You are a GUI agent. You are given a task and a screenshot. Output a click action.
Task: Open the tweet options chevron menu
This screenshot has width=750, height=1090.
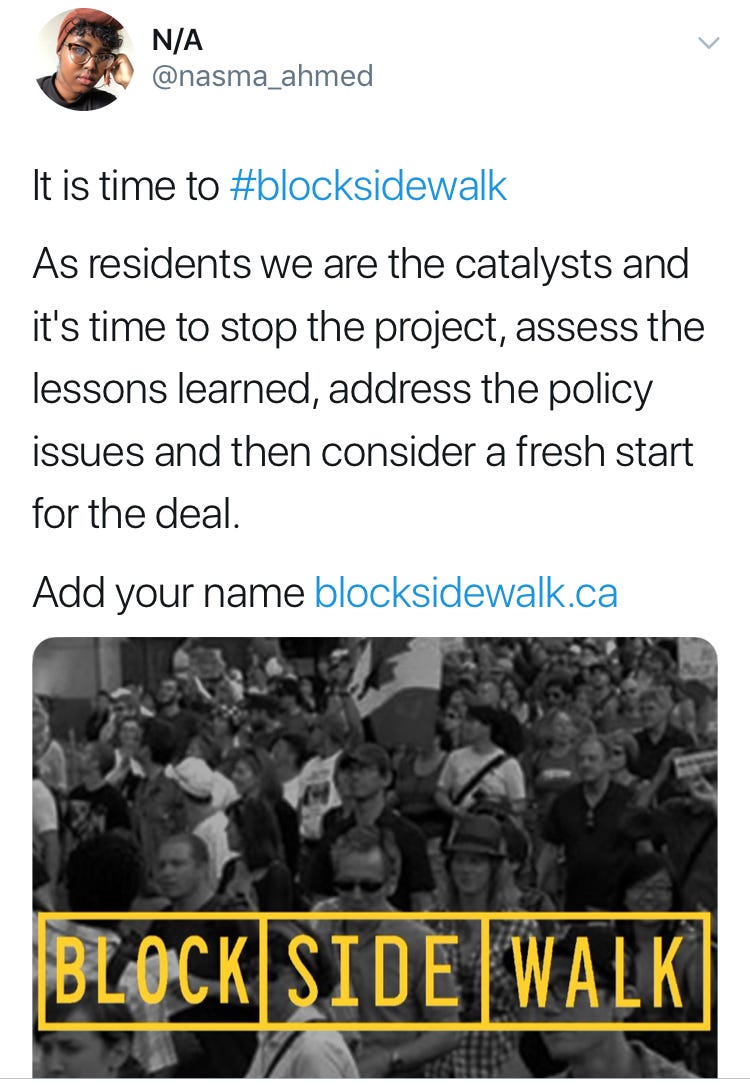(x=708, y=43)
